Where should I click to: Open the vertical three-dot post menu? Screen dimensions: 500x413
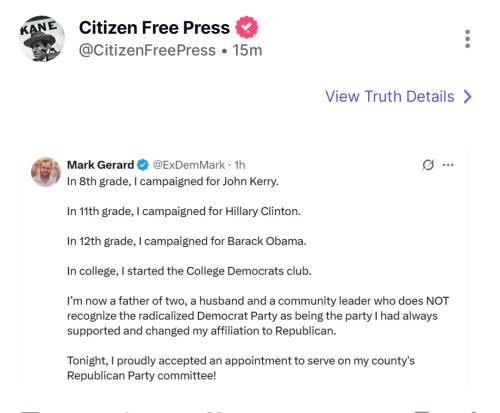[468, 39]
